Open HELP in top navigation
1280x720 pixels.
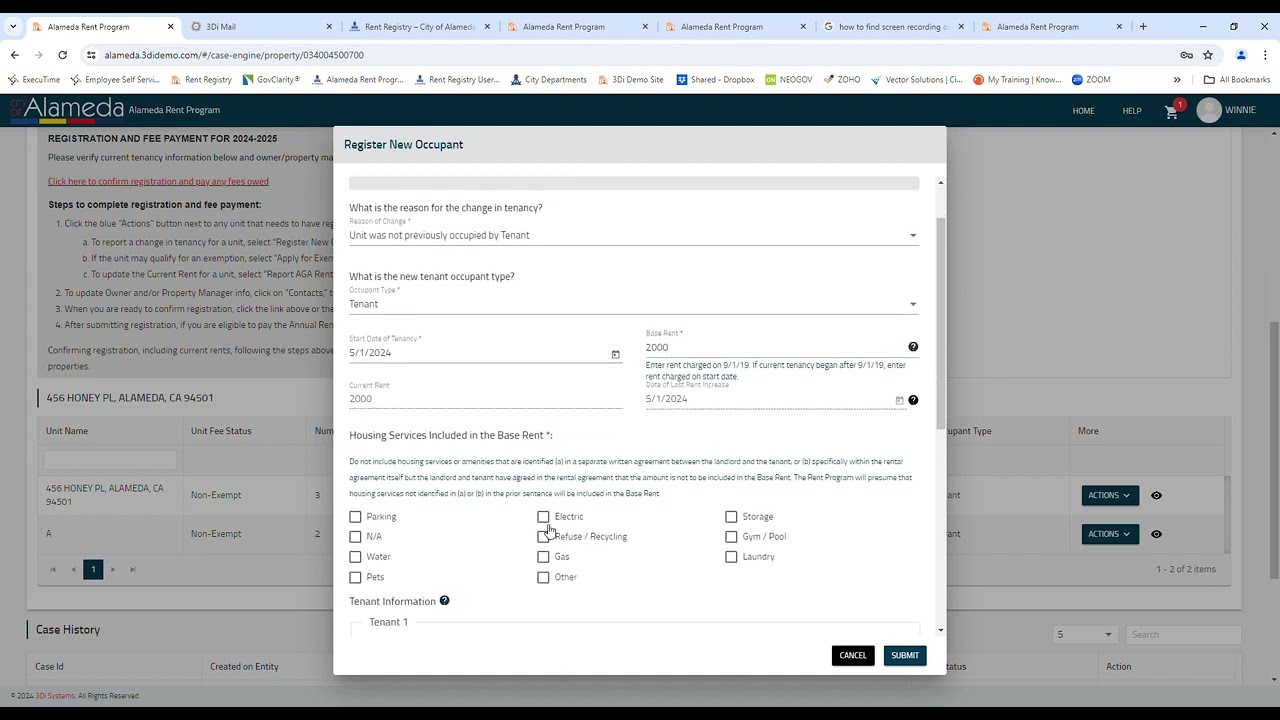[x=1131, y=111]
